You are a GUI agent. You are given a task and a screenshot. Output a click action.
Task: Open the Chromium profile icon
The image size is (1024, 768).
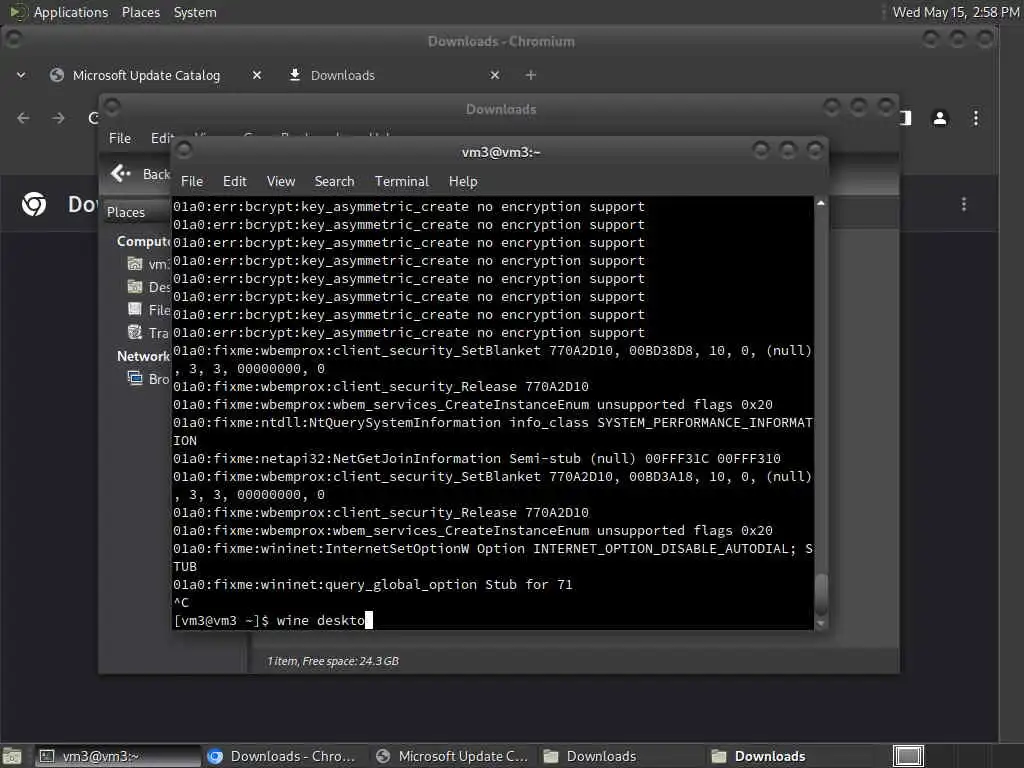[x=940, y=118]
